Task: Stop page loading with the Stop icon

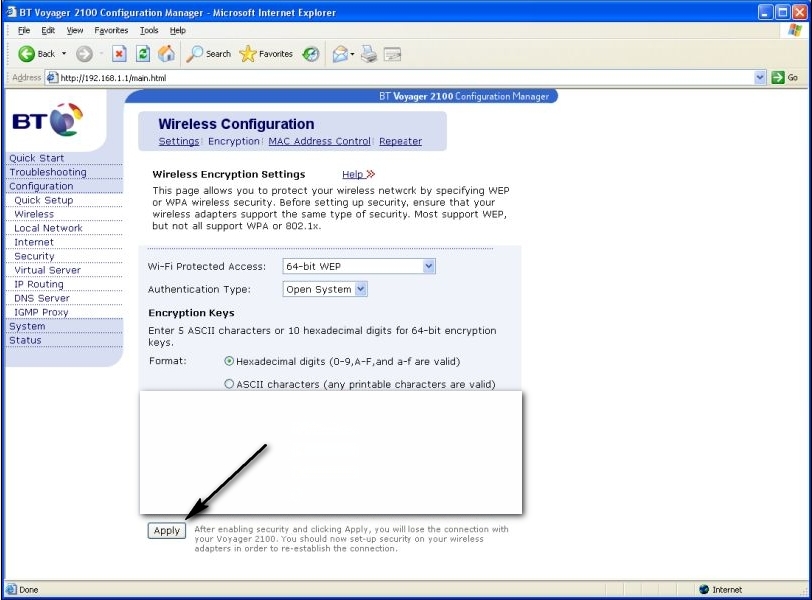Action: point(119,54)
